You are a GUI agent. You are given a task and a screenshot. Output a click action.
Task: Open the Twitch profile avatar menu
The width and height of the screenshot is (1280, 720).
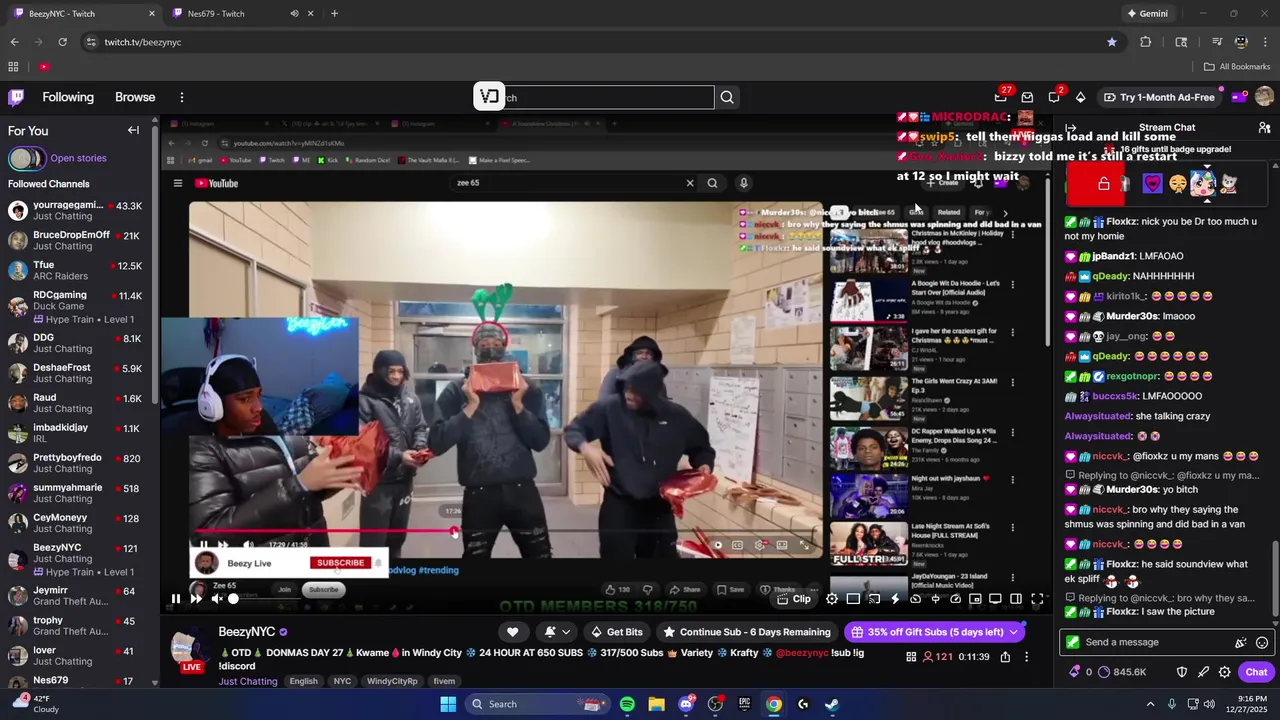1264,97
